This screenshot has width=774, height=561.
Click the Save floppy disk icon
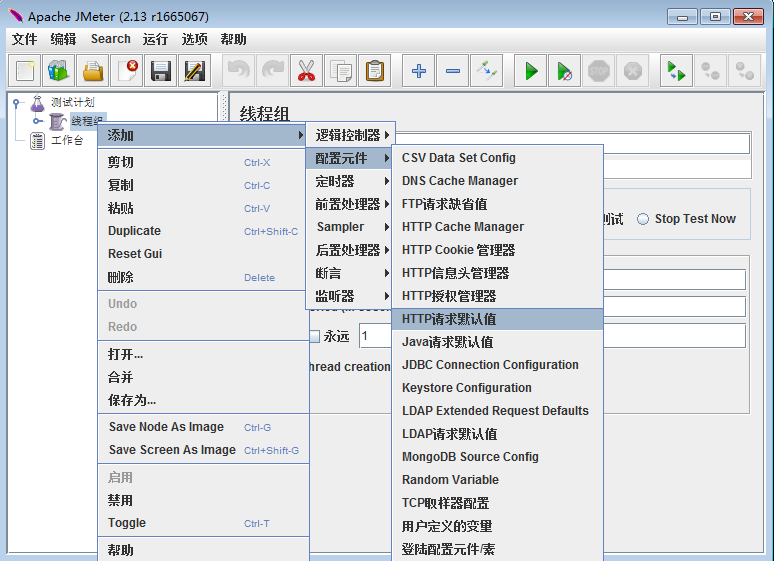tap(160, 71)
